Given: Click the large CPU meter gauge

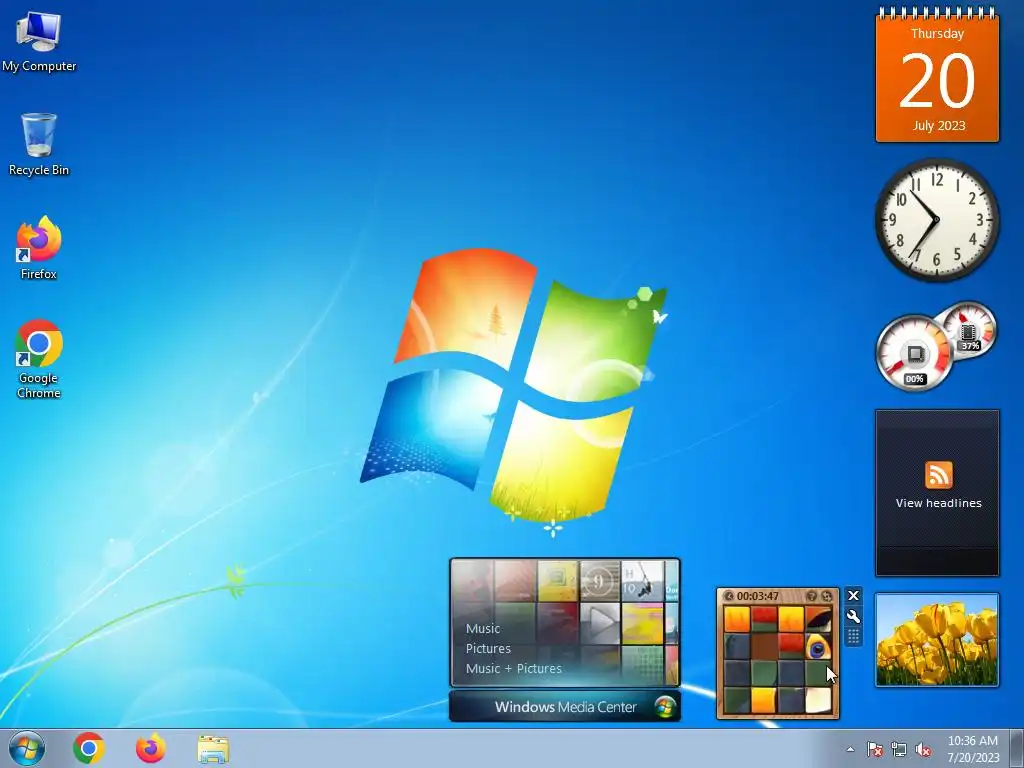Looking at the screenshot, I should point(914,353).
